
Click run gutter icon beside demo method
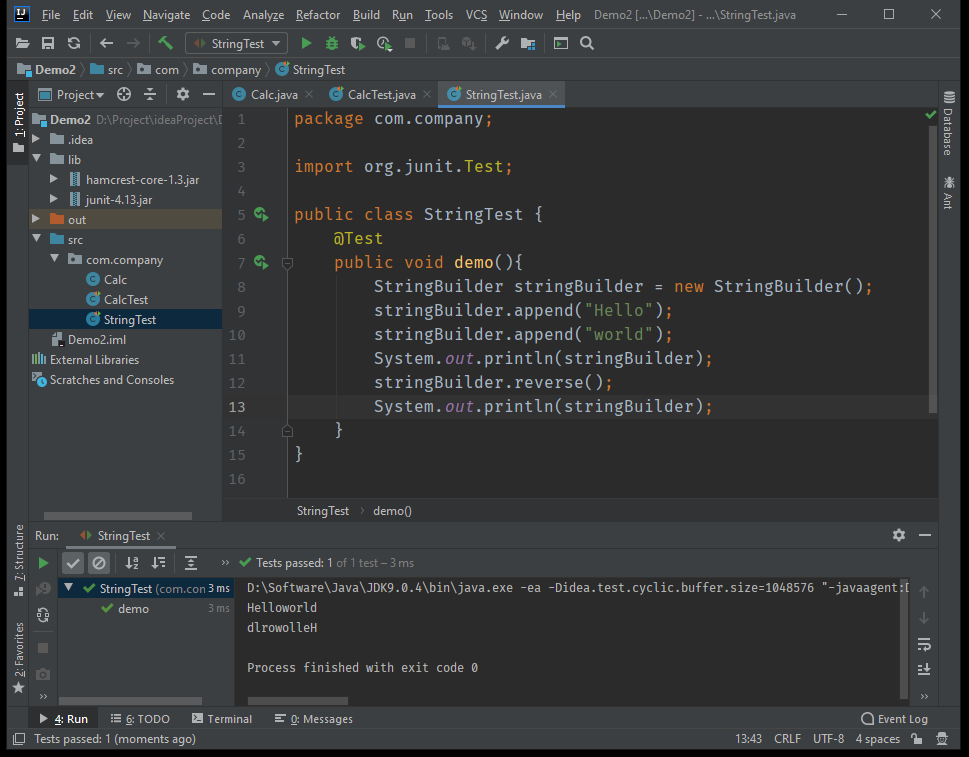[261, 263]
